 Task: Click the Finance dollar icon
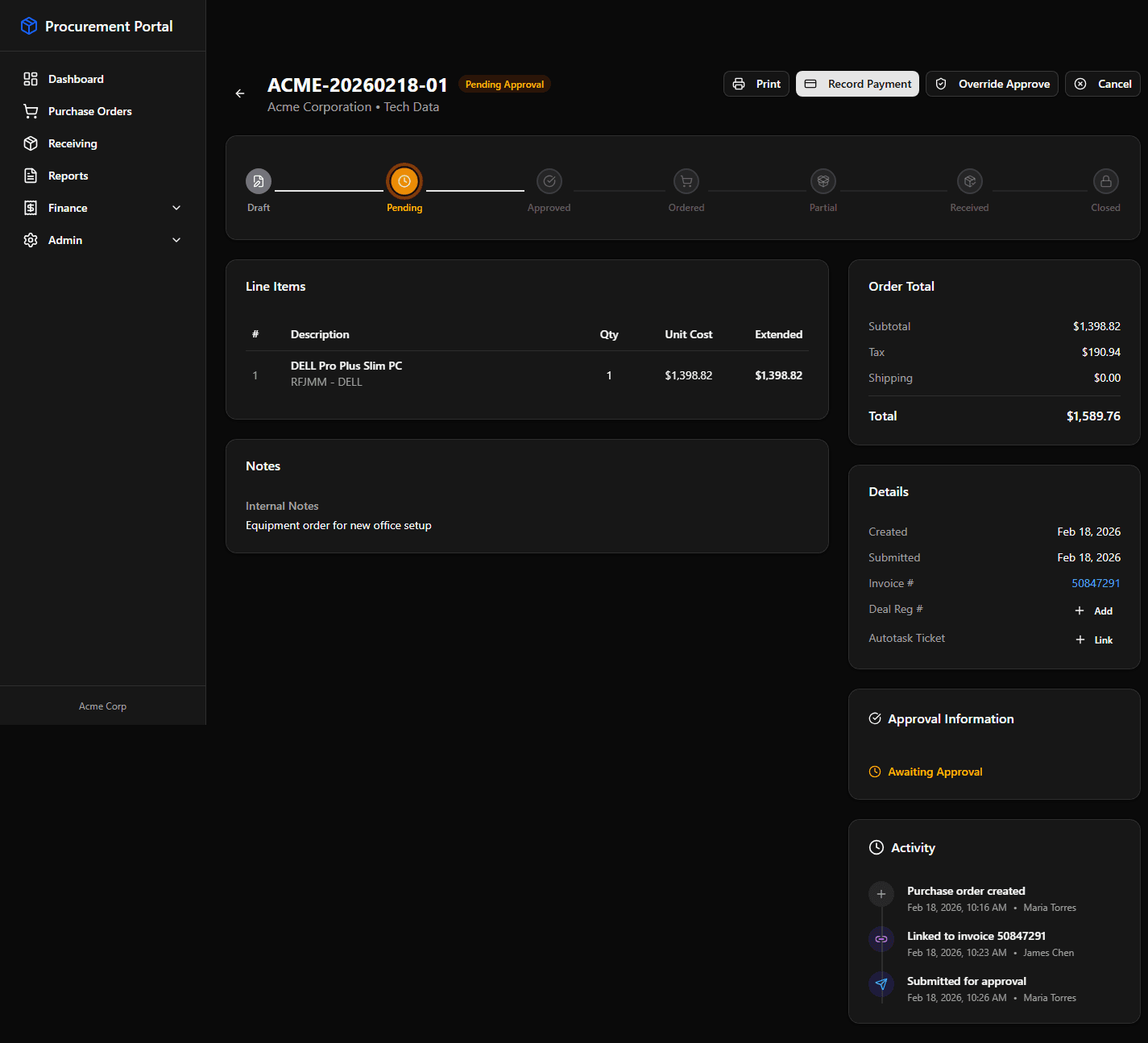(31, 208)
